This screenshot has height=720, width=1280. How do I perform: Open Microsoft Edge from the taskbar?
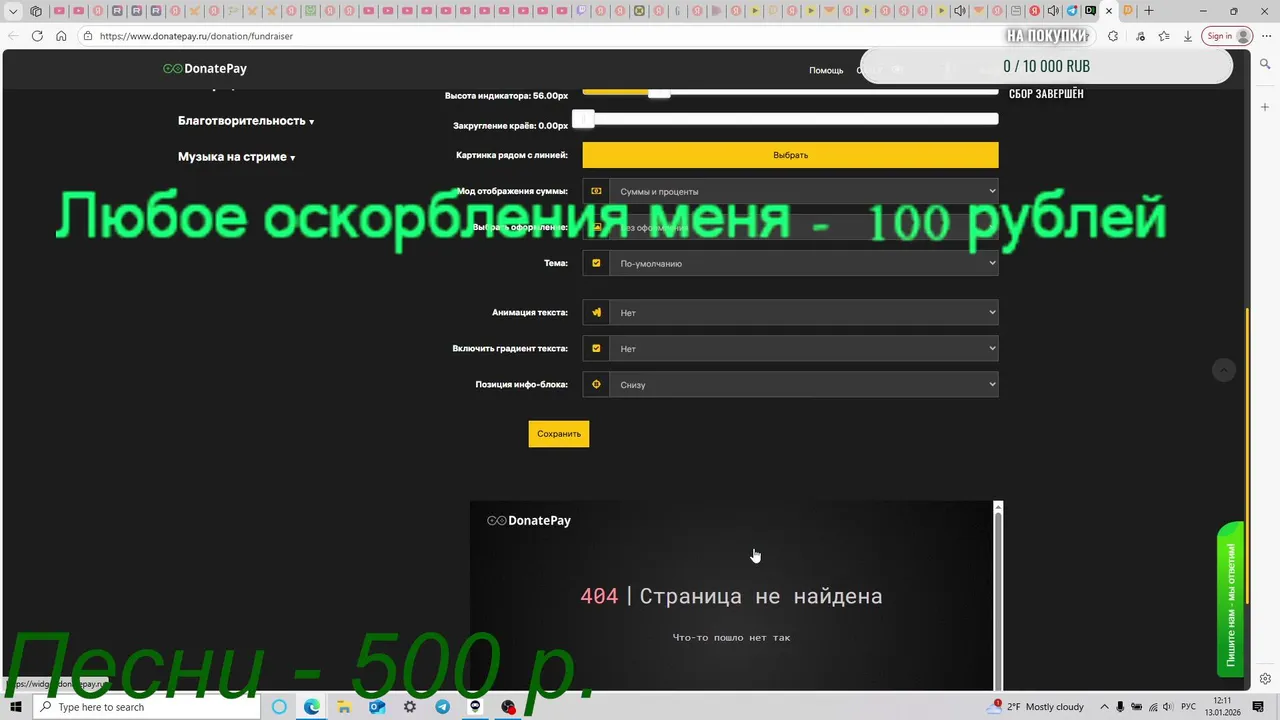(x=312, y=707)
